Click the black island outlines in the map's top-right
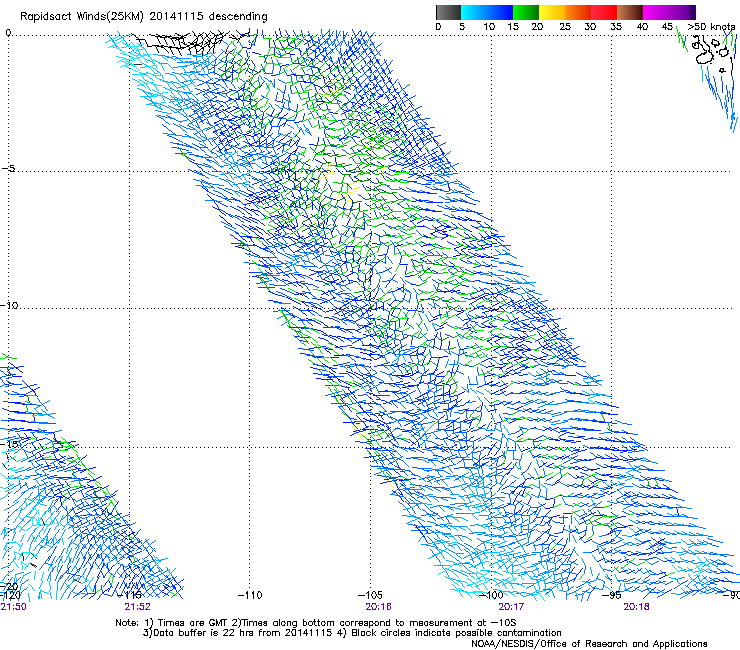Image resolution: width=740 pixels, height=650 pixels. pos(713,52)
